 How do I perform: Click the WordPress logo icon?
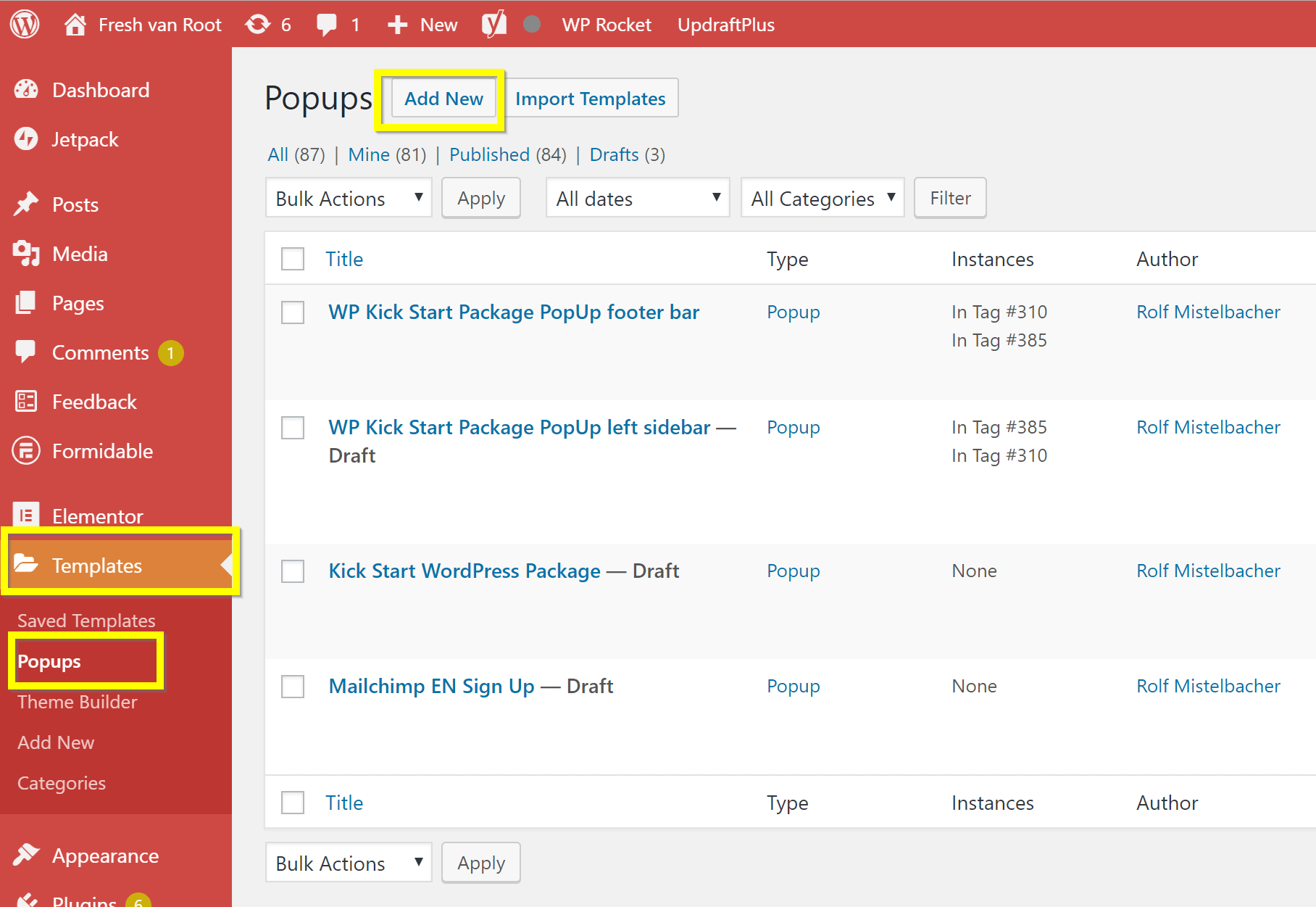coord(25,24)
